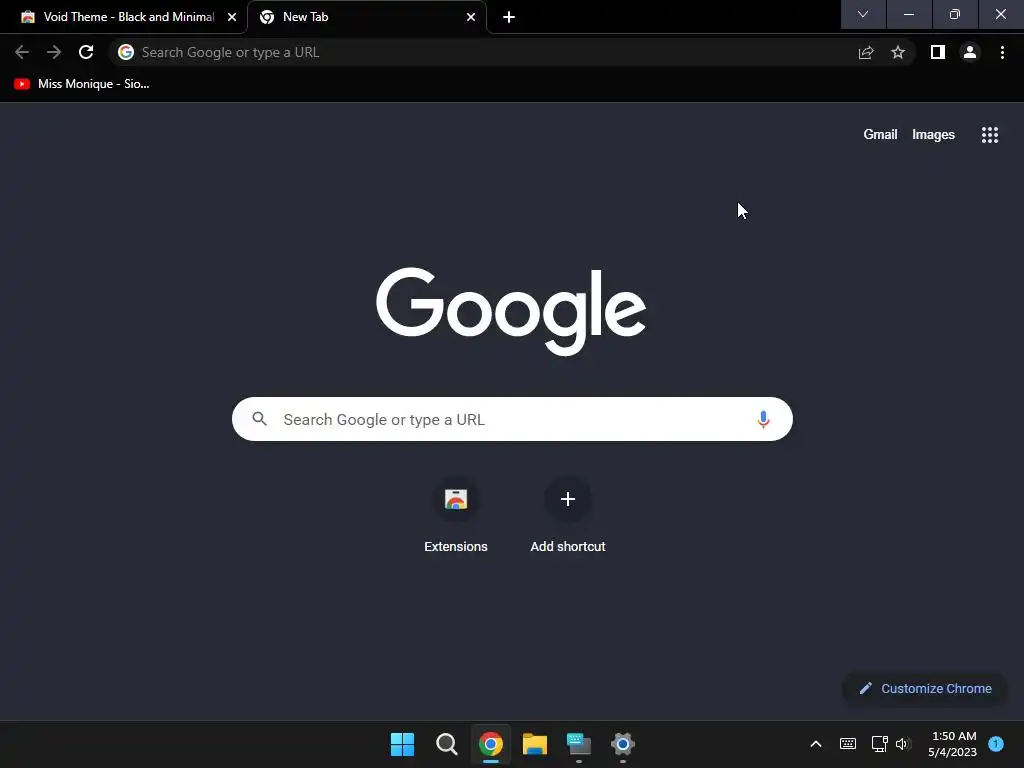Open the notification count badge
Image resolution: width=1024 pixels, height=768 pixels.
click(x=996, y=744)
